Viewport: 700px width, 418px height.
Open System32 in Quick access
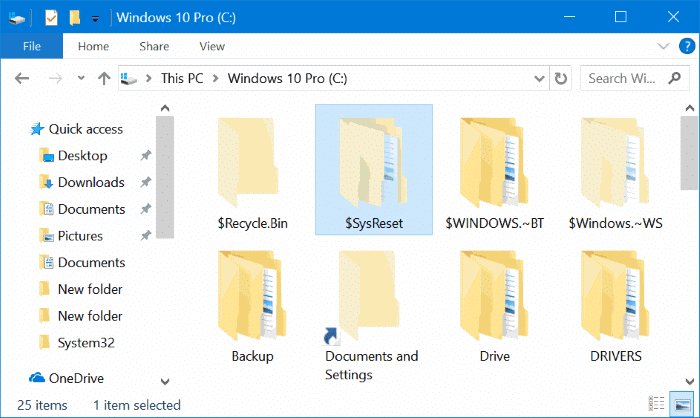pyautogui.click(x=76, y=343)
